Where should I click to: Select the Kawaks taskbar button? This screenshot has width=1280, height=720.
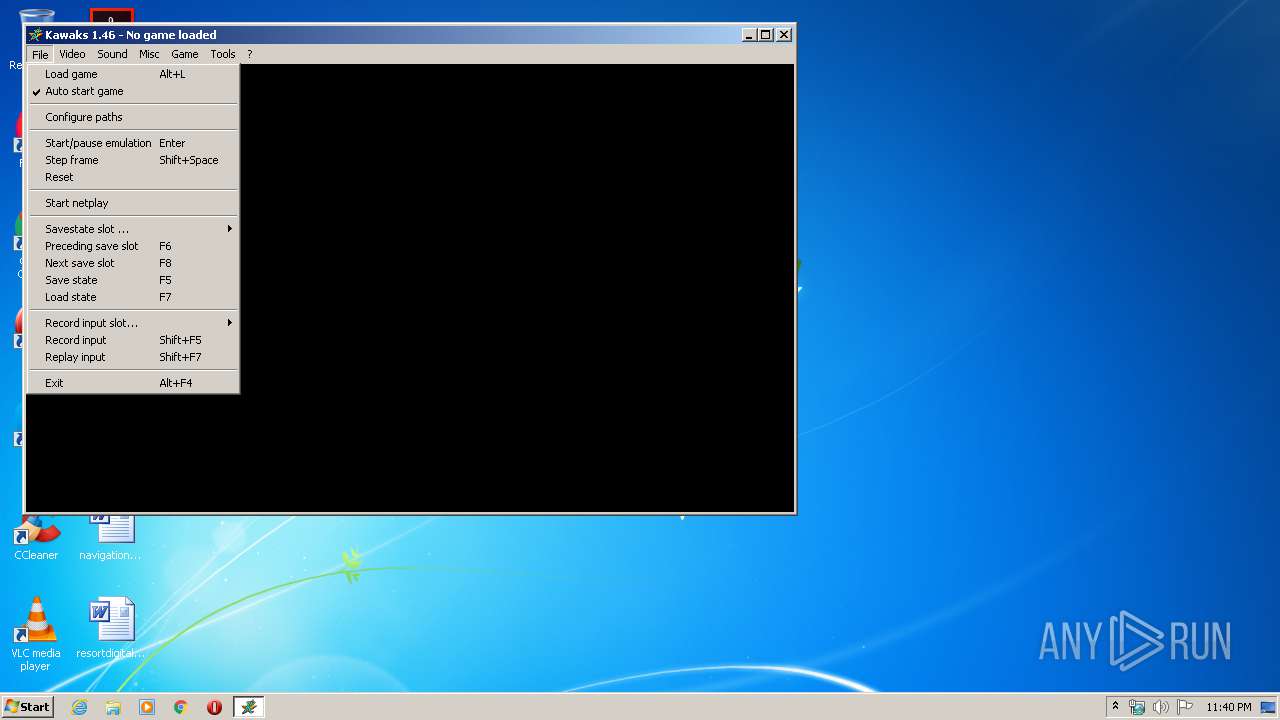click(x=248, y=707)
